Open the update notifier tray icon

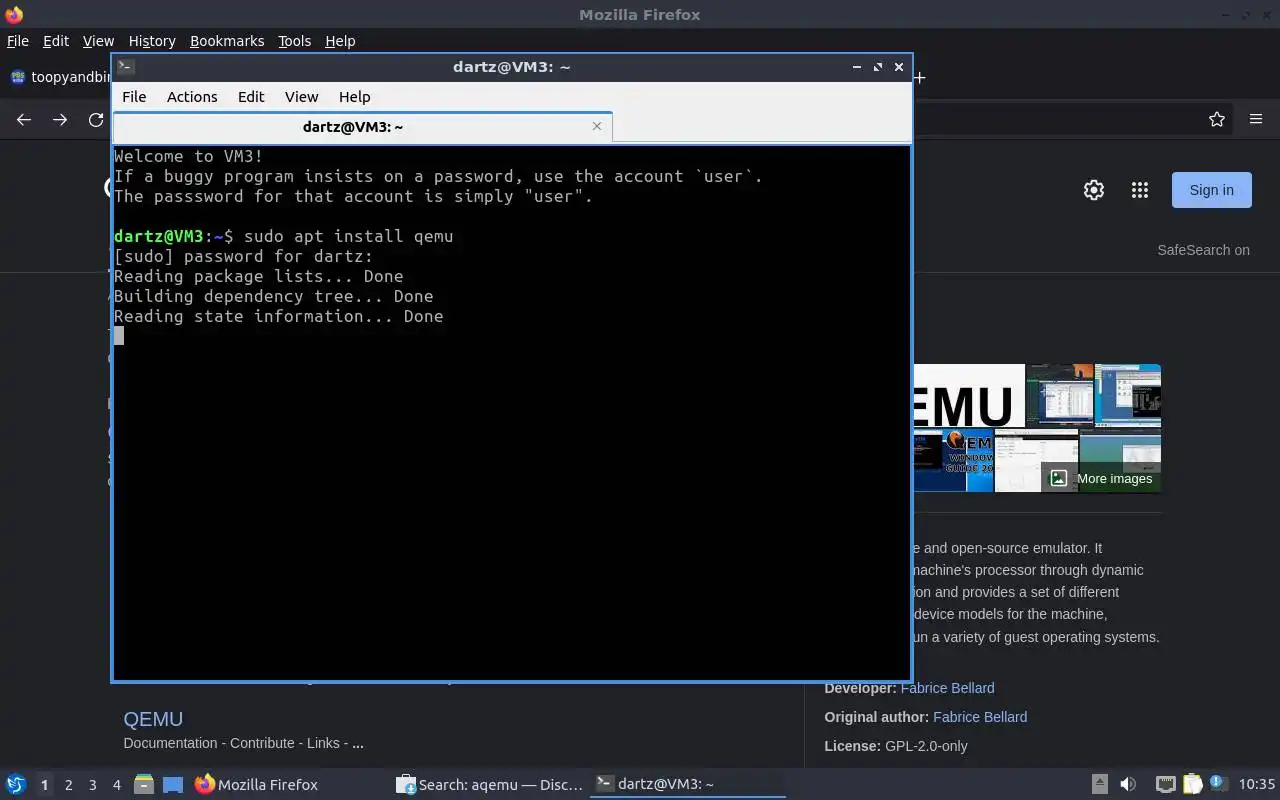pos(1218,784)
